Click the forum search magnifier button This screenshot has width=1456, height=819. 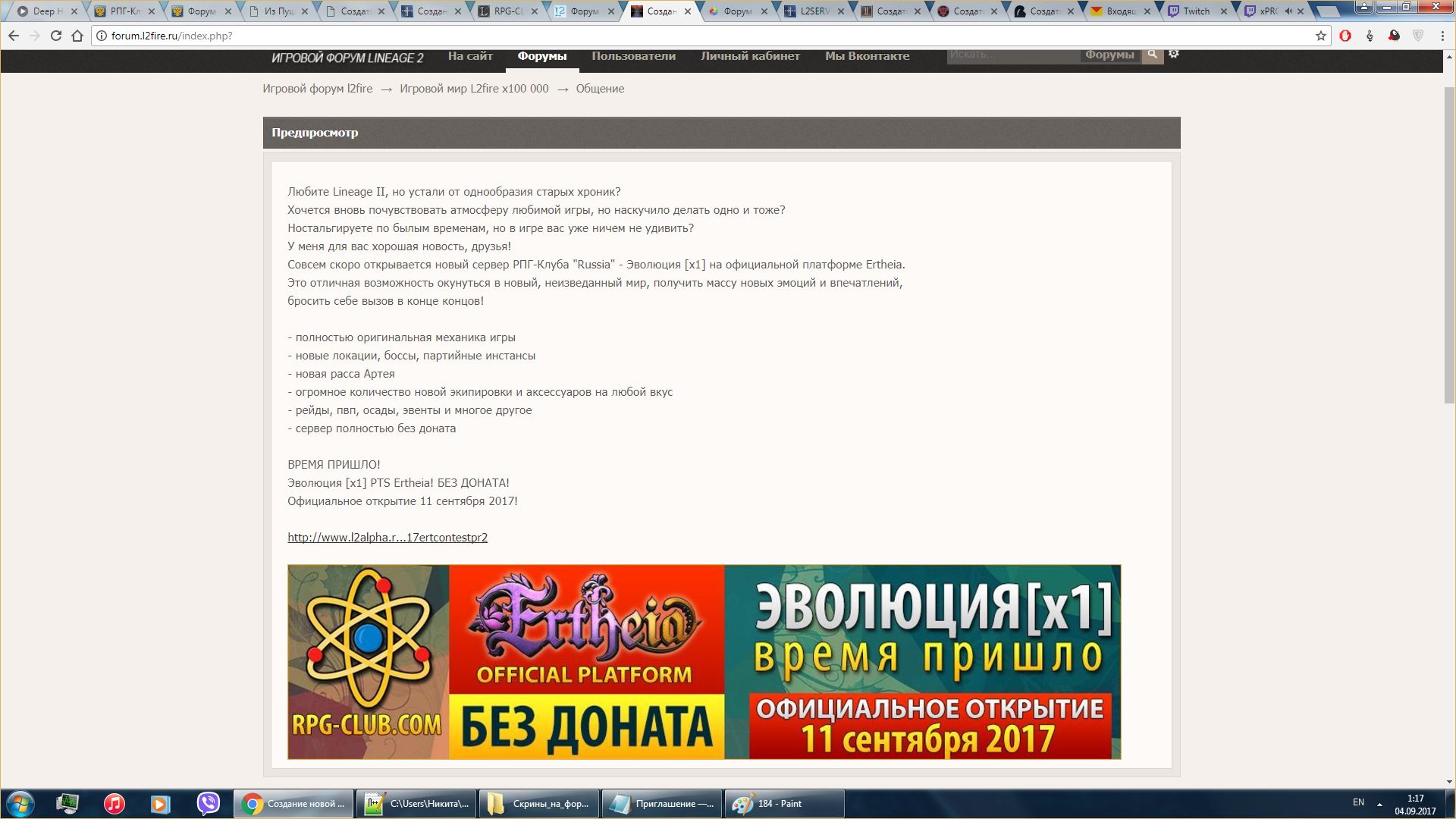point(1153,55)
